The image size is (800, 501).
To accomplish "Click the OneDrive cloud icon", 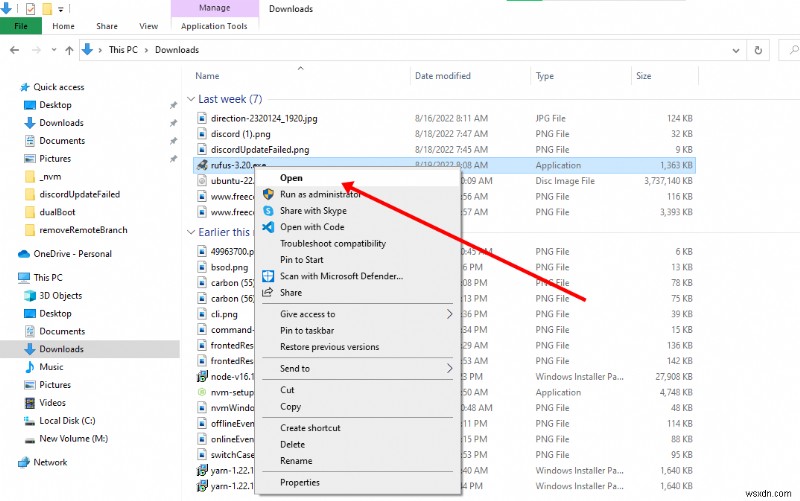I will (x=24, y=254).
